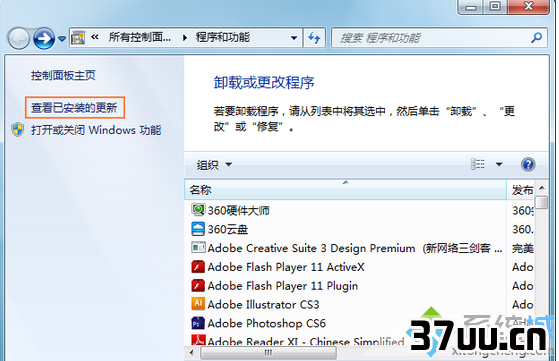Select the 360硬件大师 row text

point(239,211)
